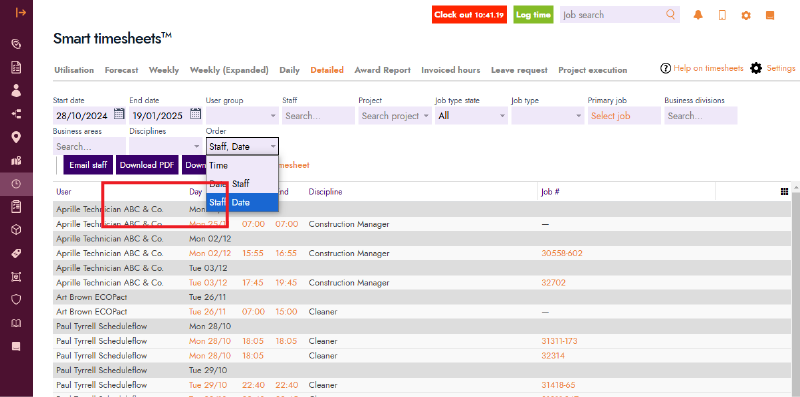Switch to the Daily tab
This screenshot has width=800, height=397.
click(x=289, y=70)
